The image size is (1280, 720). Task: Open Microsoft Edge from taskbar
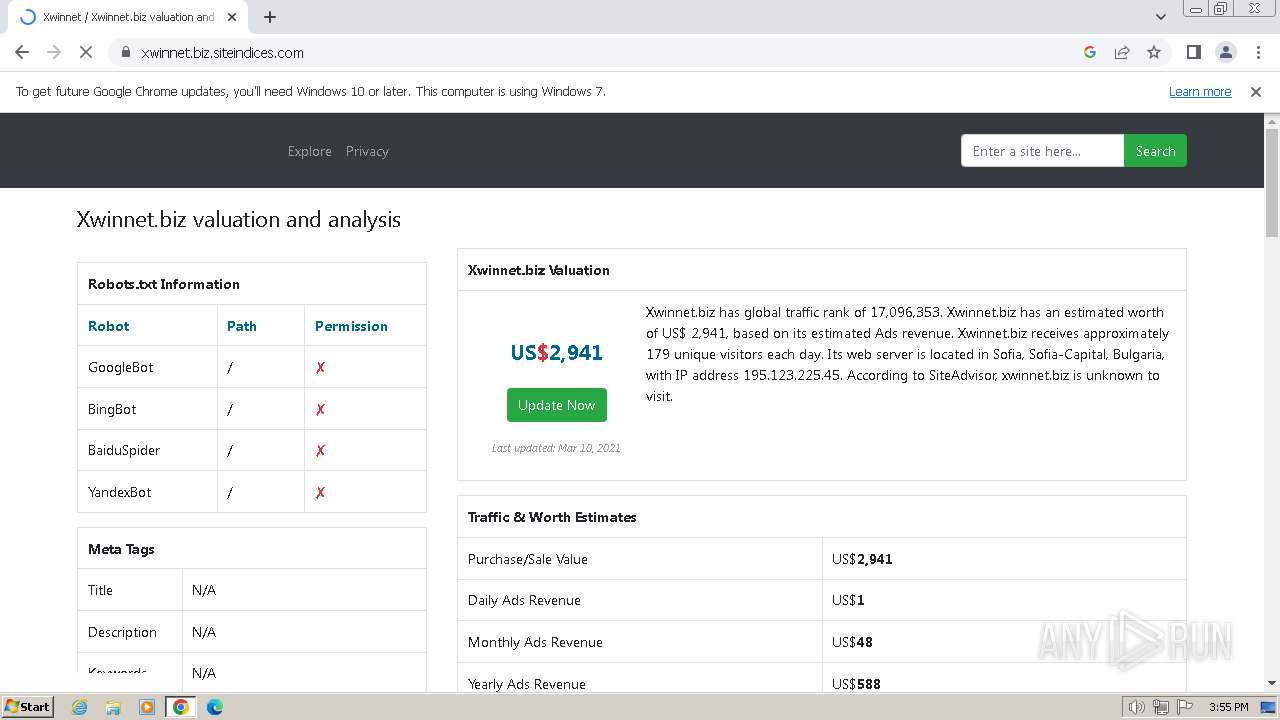215,707
